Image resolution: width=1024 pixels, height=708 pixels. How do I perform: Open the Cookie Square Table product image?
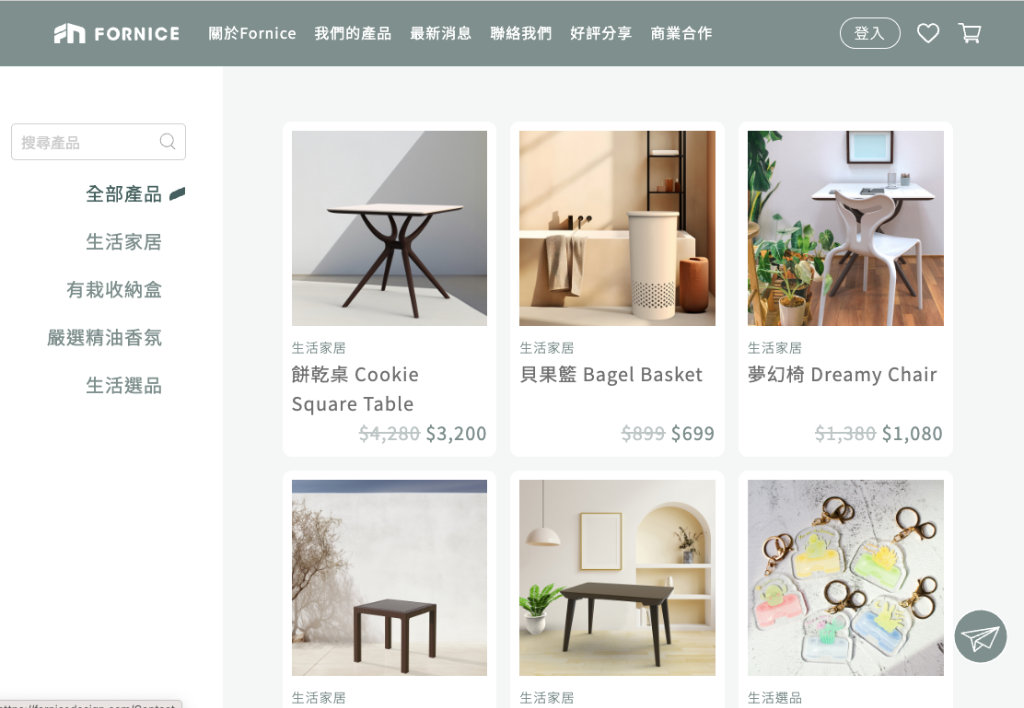point(389,228)
